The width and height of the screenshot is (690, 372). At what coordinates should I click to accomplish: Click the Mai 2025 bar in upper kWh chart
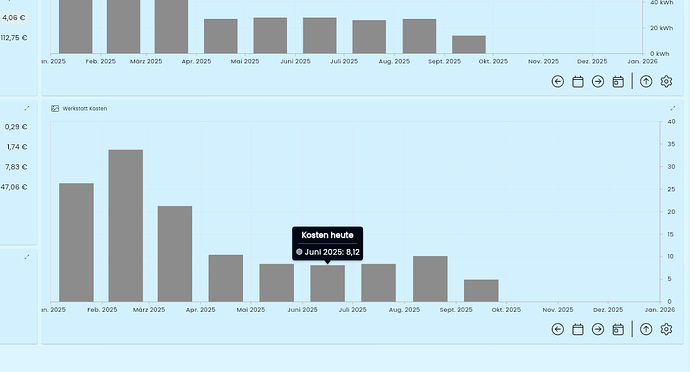pyautogui.click(x=270, y=36)
